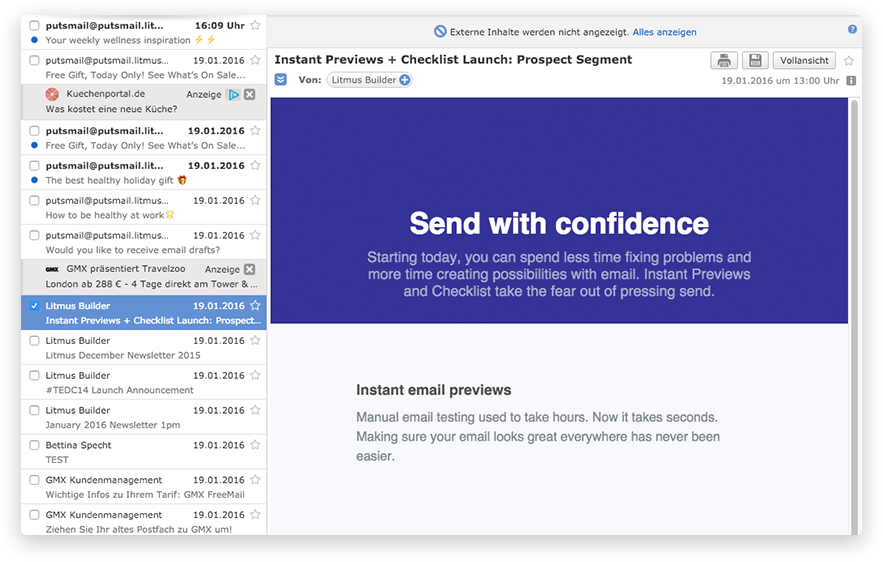The image size is (883, 562).
Task: Close the GMX Travelzoo advertisement
Action: [x=249, y=269]
